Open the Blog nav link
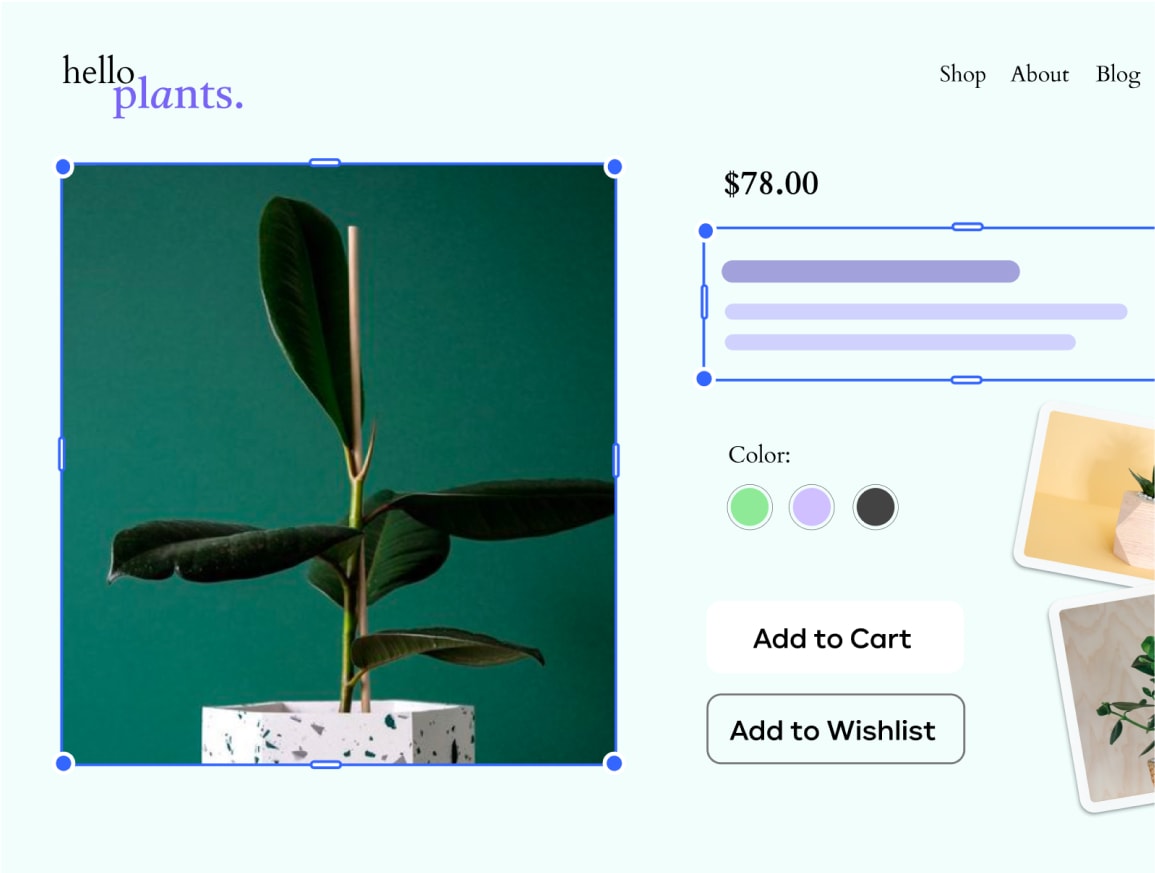This screenshot has height=873, width=1155. tap(1117, 75)
